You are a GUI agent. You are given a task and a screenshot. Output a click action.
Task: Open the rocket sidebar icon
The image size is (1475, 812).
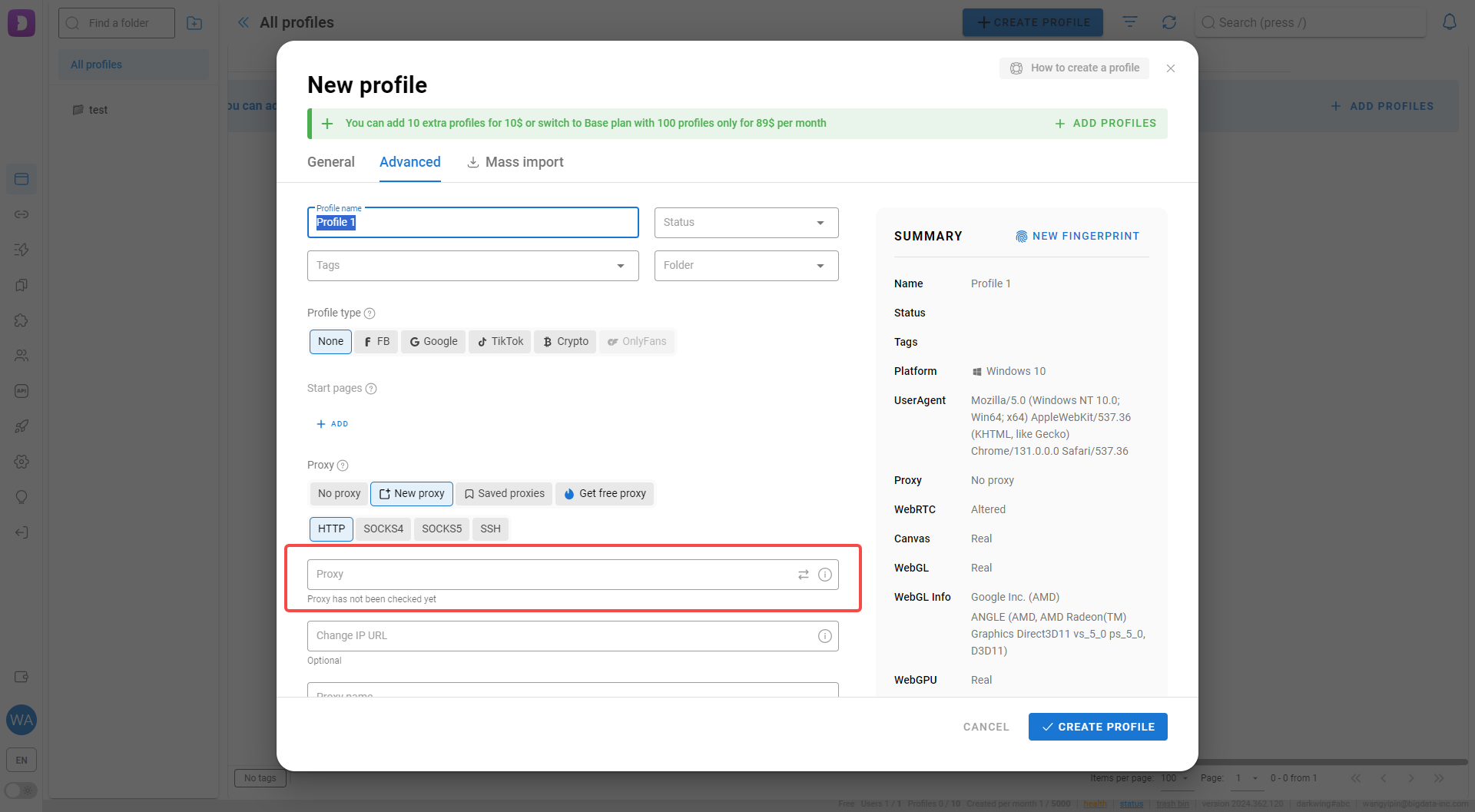[x=22, y=426]
